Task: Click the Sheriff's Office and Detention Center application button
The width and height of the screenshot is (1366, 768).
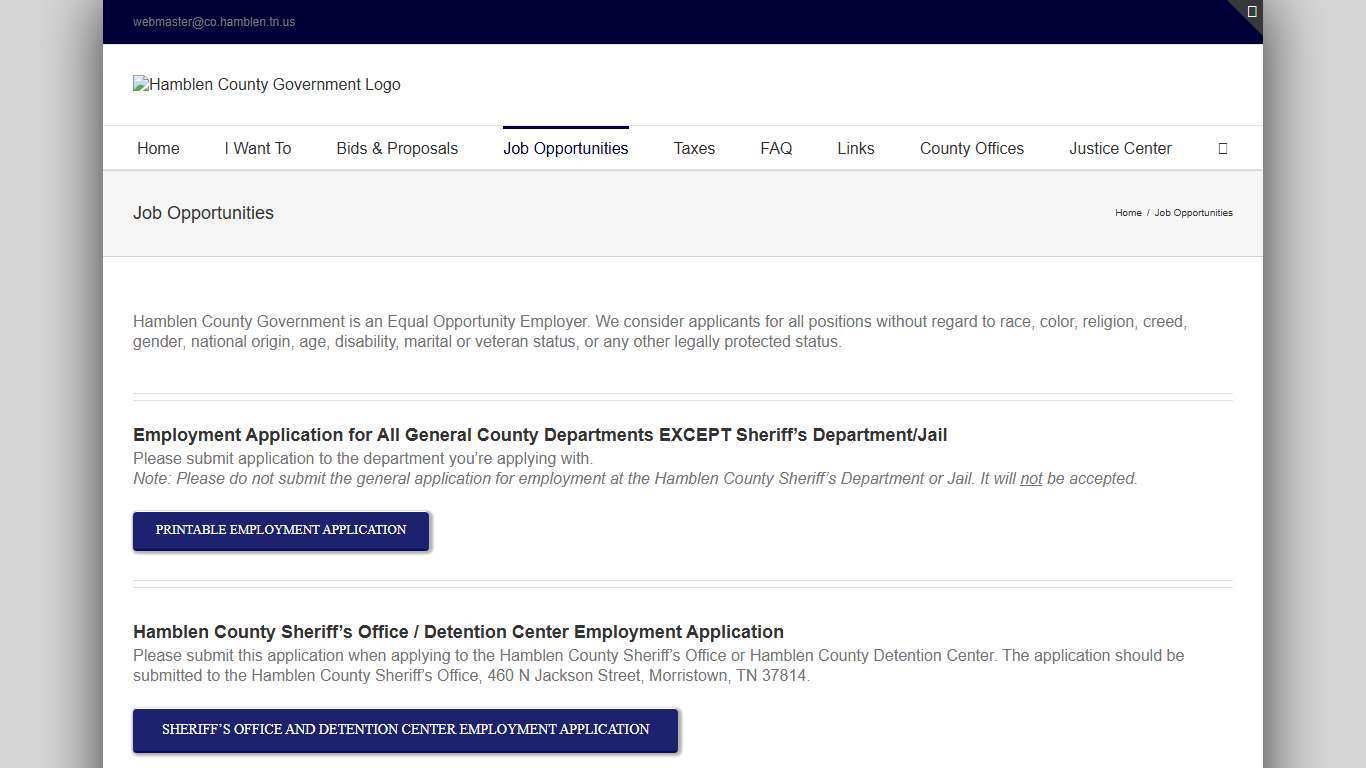Action: point(405,729)
